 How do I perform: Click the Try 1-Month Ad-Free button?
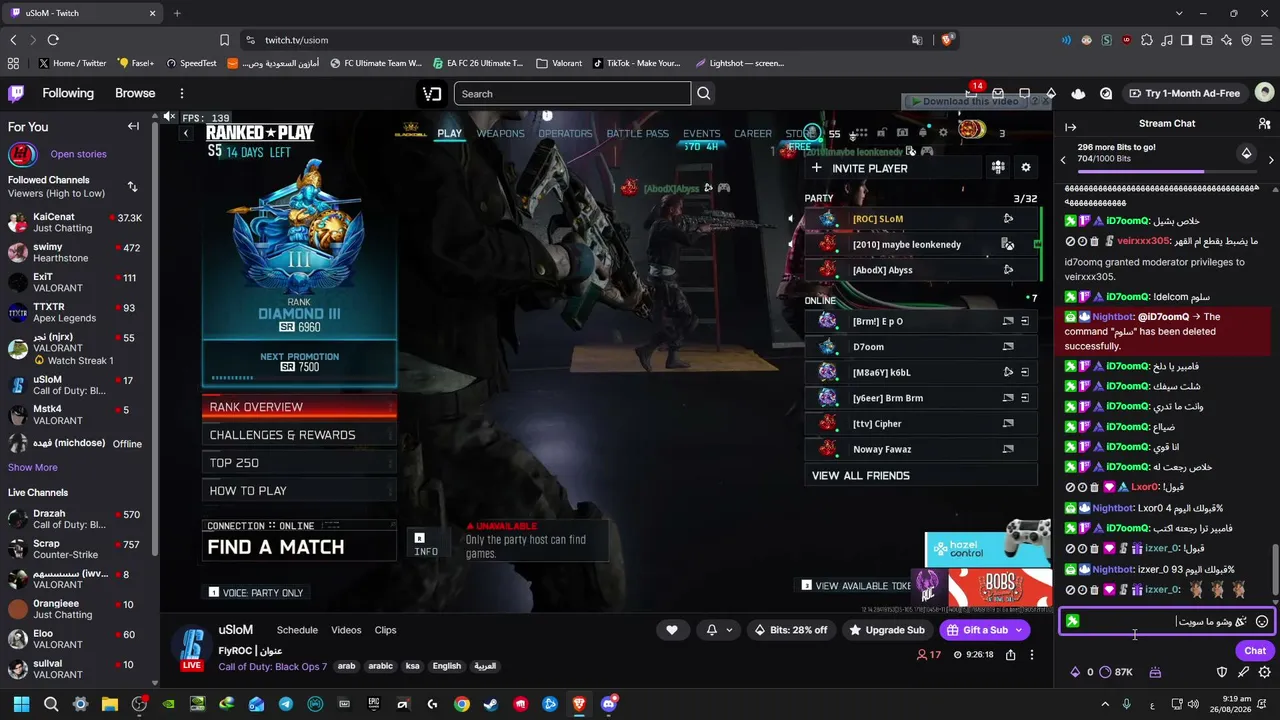1184,93
